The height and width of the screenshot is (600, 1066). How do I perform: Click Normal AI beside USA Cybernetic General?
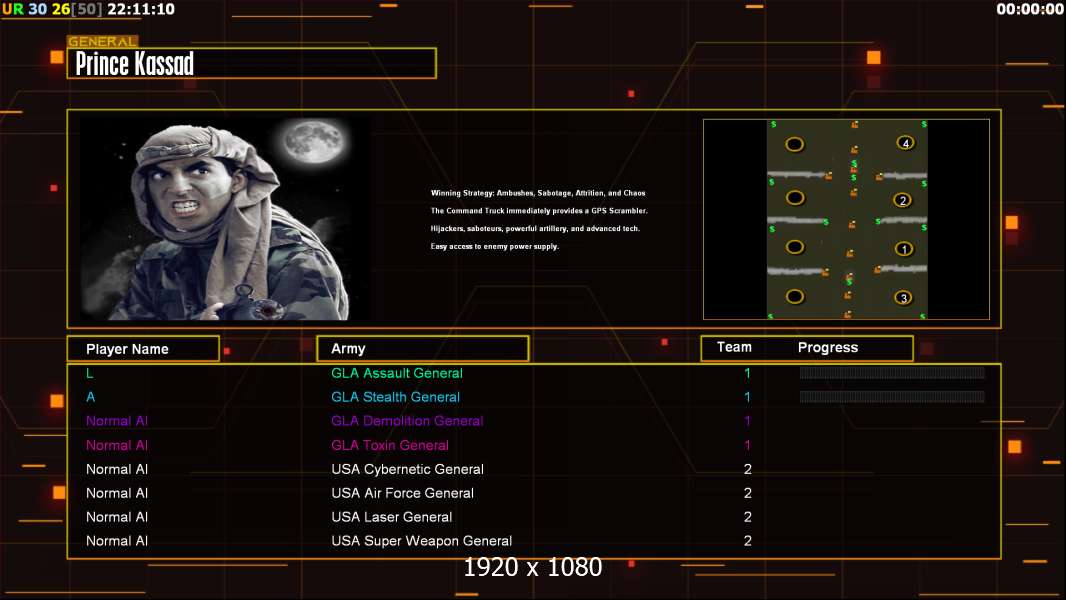[x=117, y=469]
